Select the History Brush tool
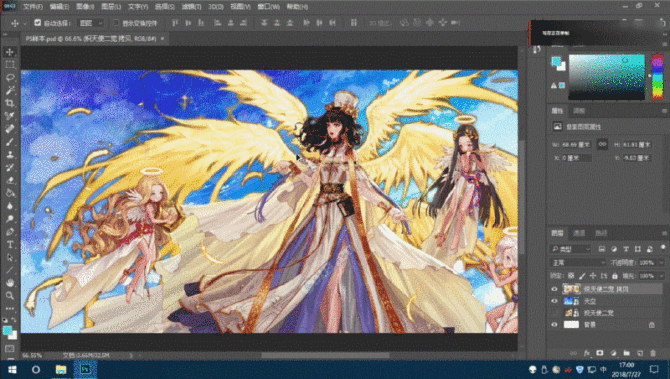This screenshot has height=379, width=670. (10, 167)
